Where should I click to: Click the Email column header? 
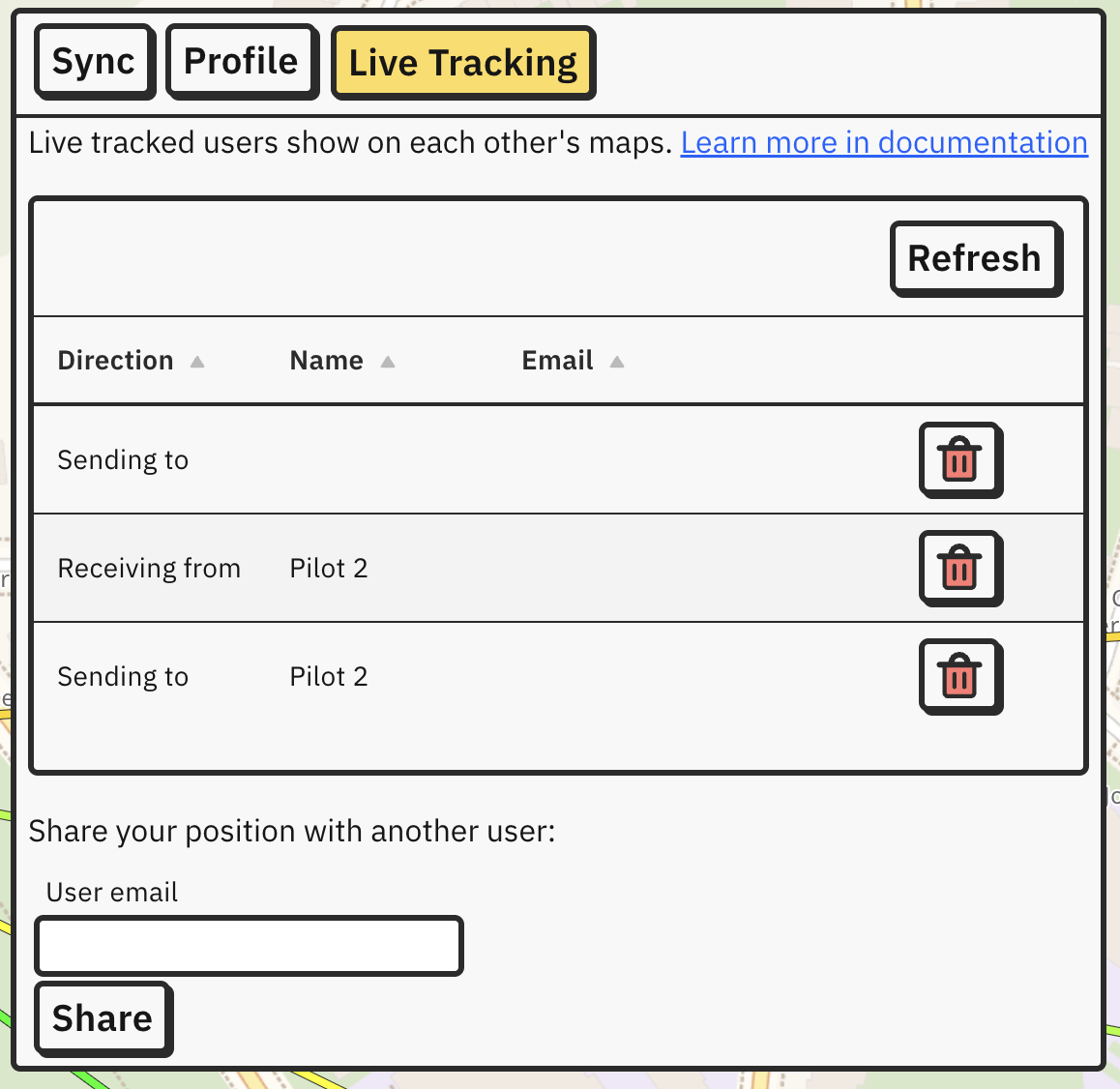pyautogui.click(x=558, y=361)
